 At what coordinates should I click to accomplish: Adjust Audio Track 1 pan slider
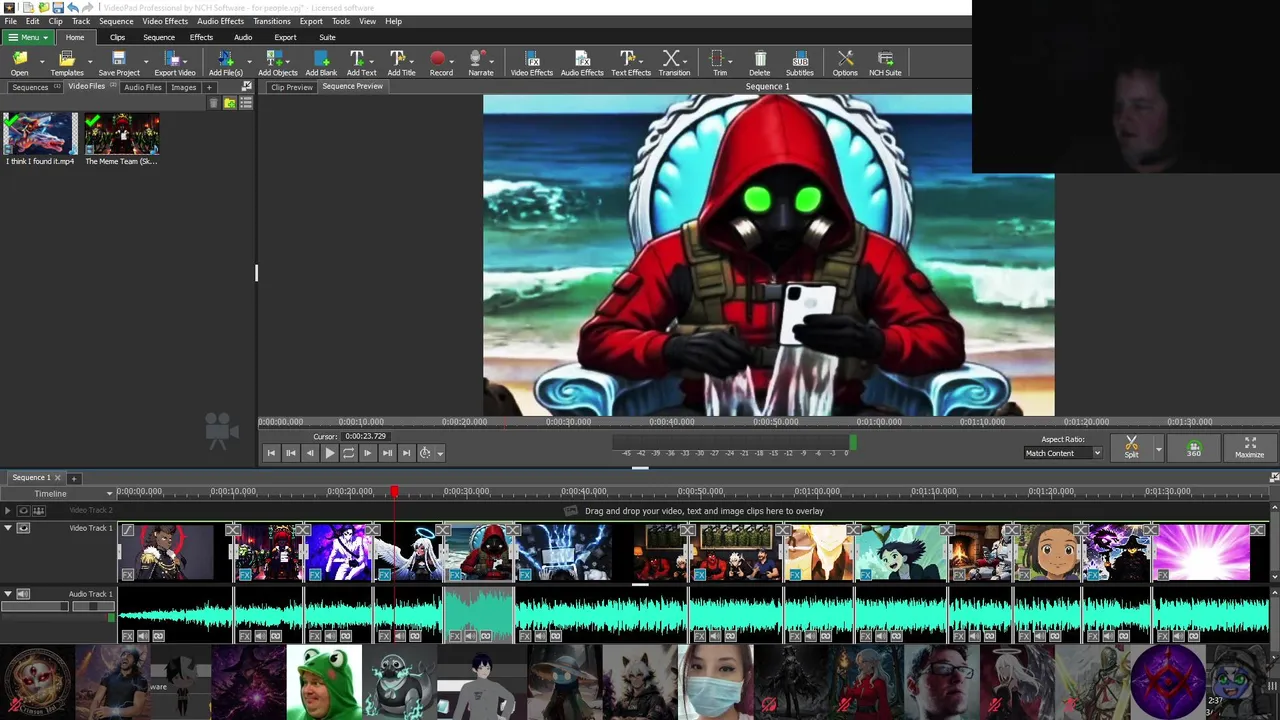[92, 606]
